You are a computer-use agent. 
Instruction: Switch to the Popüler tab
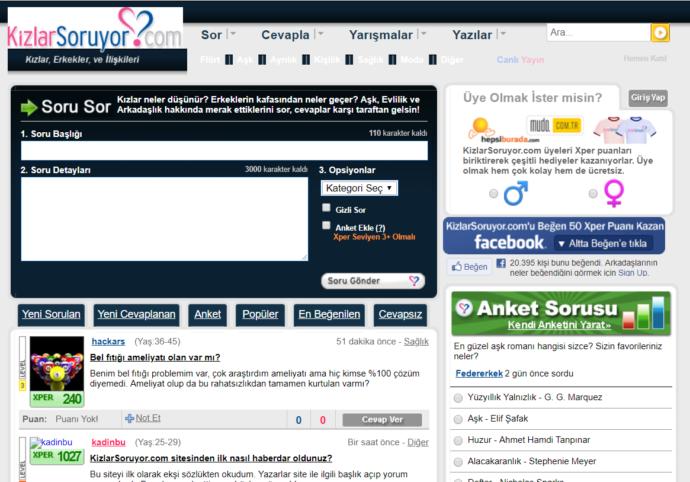tap(260, 315)
